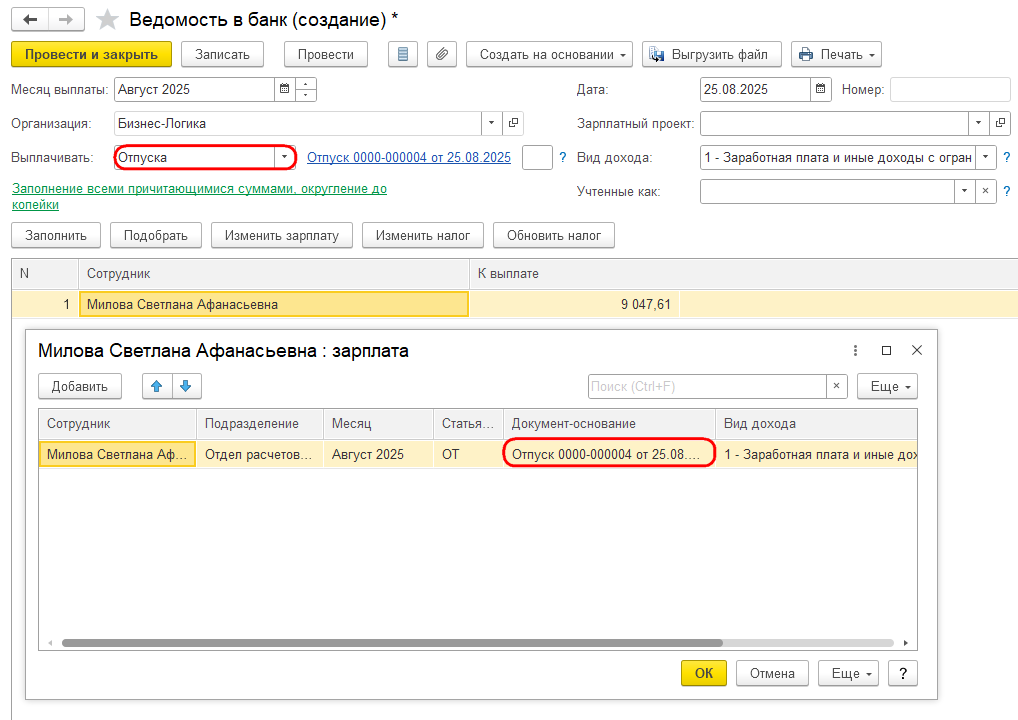Viewport: 1018px width, 720px height.
Task: Click the question mark help button beside dialog Еще
Action: (902, 674)
